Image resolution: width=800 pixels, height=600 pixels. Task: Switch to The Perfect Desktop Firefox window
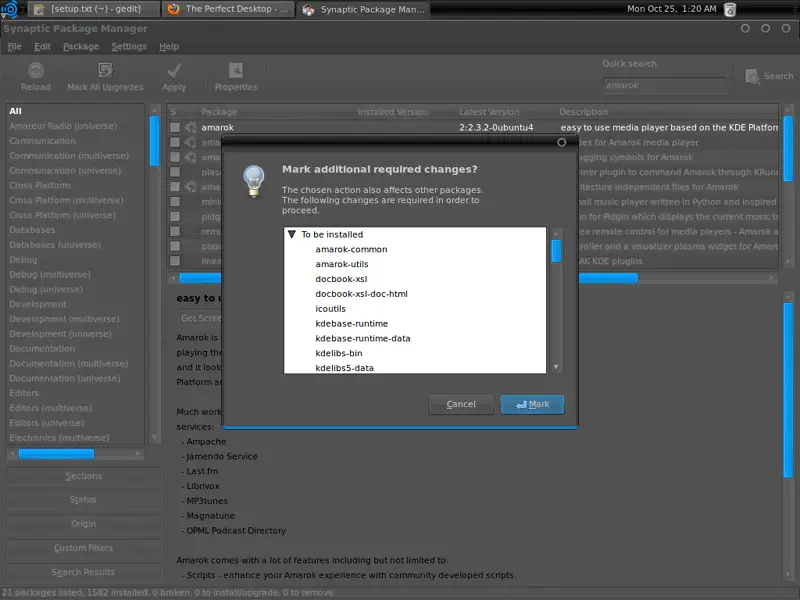[x=228, y=9]
